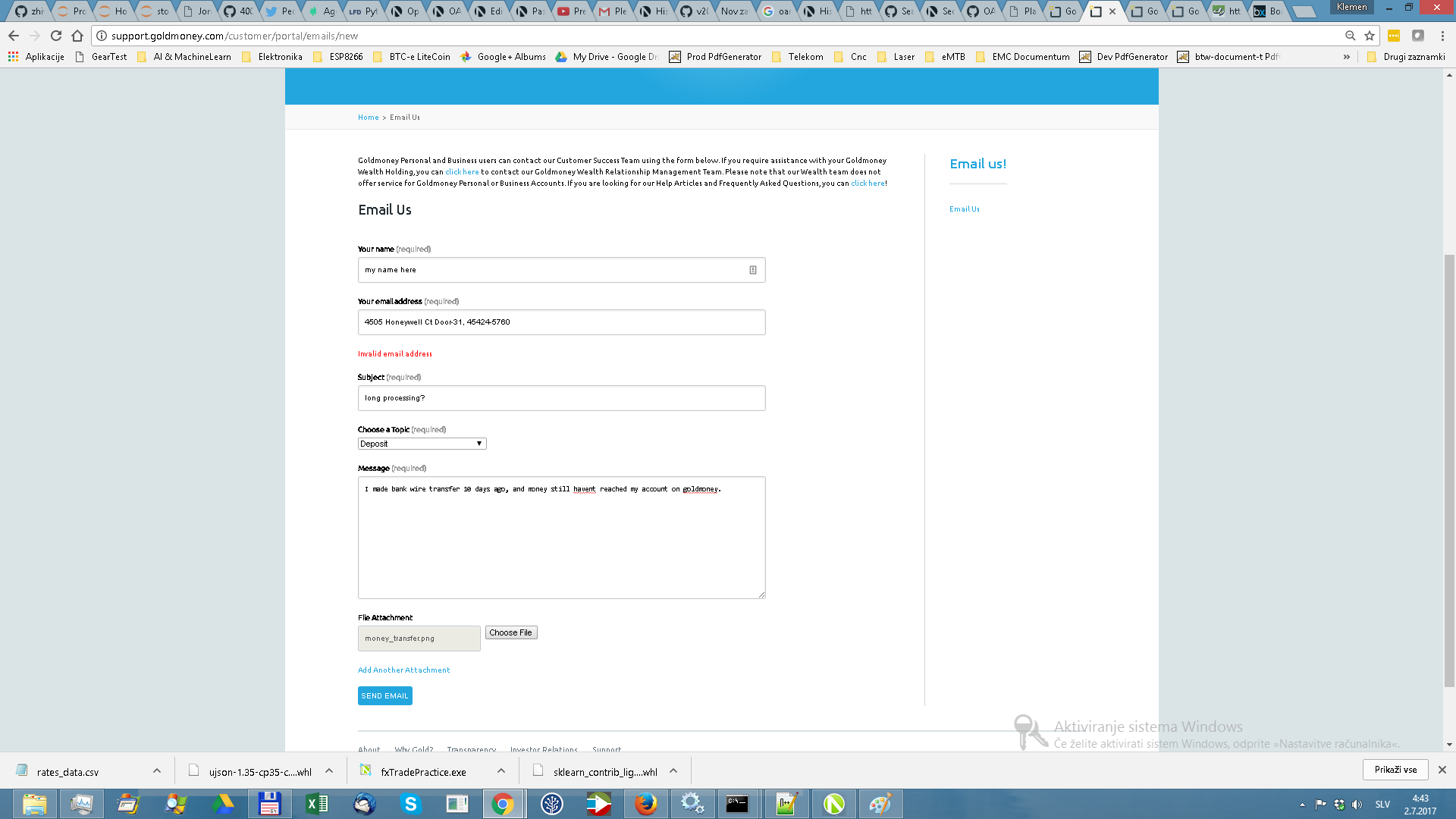Switch to Chrome taskbar icon
Screen dimensions: 1456x819
point(503,804)
